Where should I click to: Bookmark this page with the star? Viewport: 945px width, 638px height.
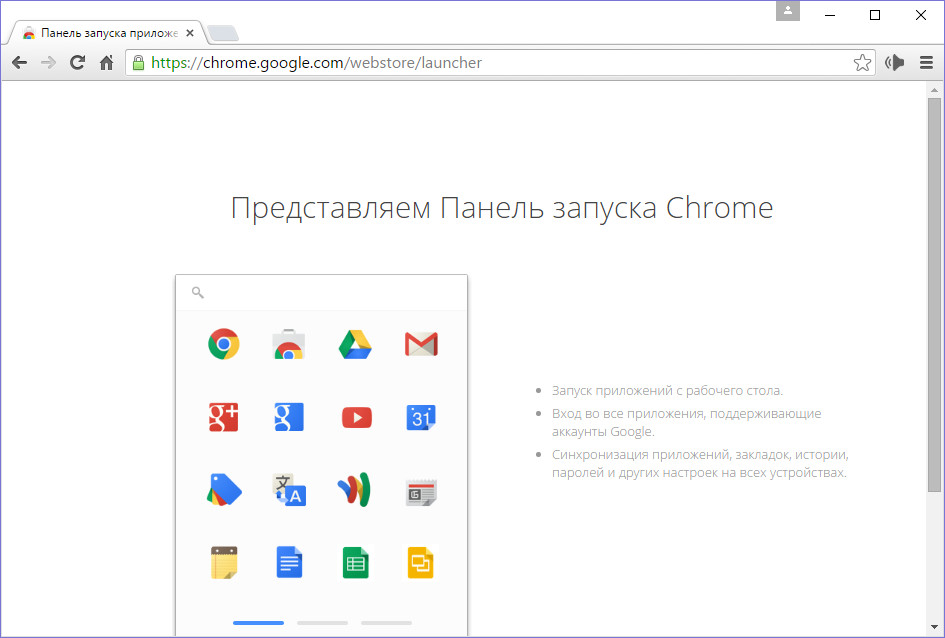tap(862, 62)
